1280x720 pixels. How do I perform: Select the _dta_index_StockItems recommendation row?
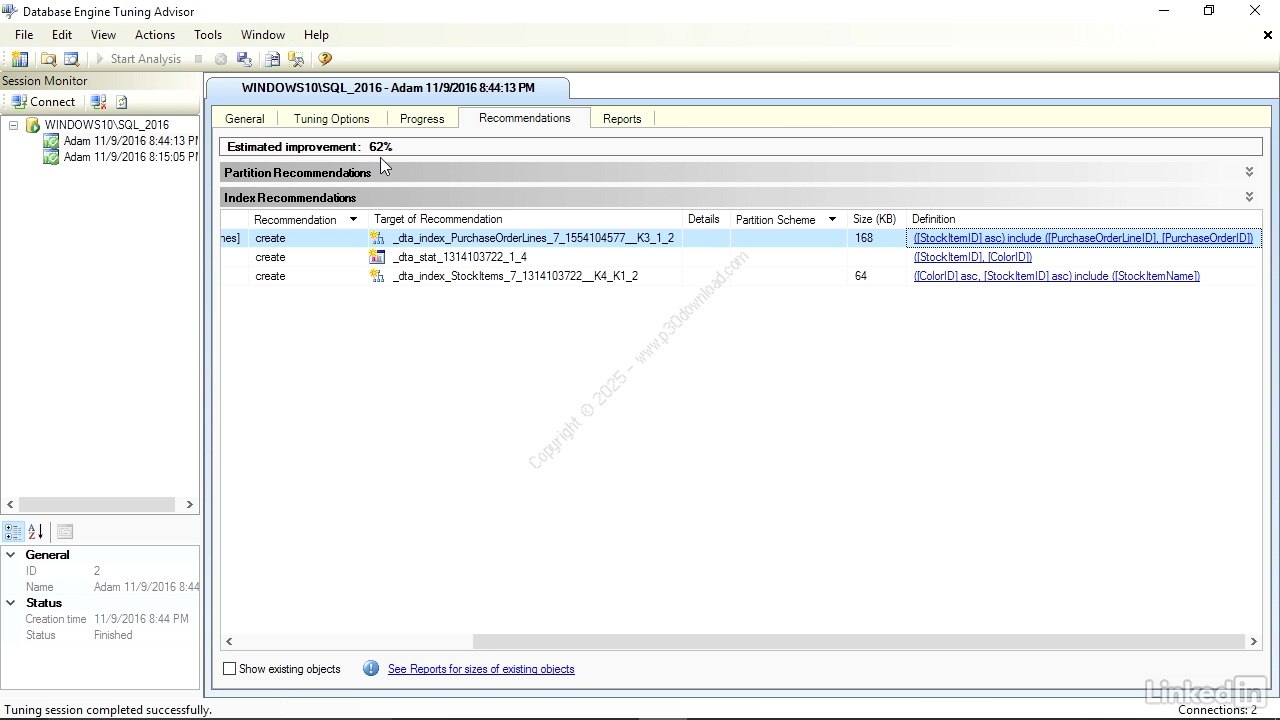[740, 276]
